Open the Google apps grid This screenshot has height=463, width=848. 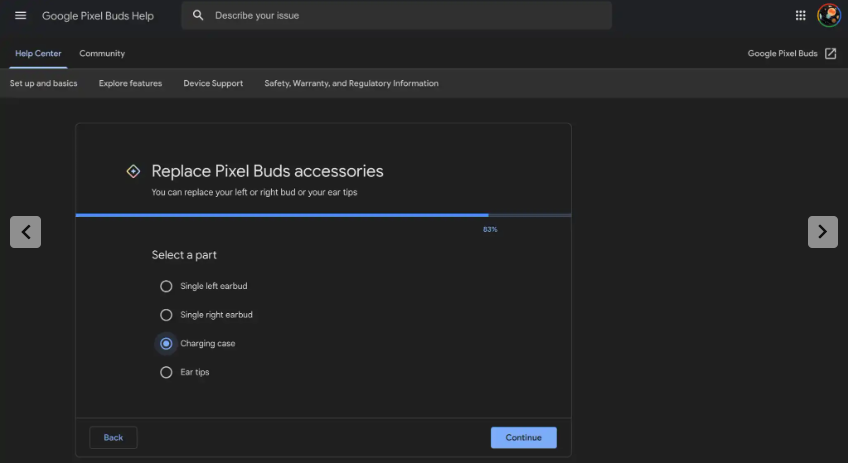800,16
